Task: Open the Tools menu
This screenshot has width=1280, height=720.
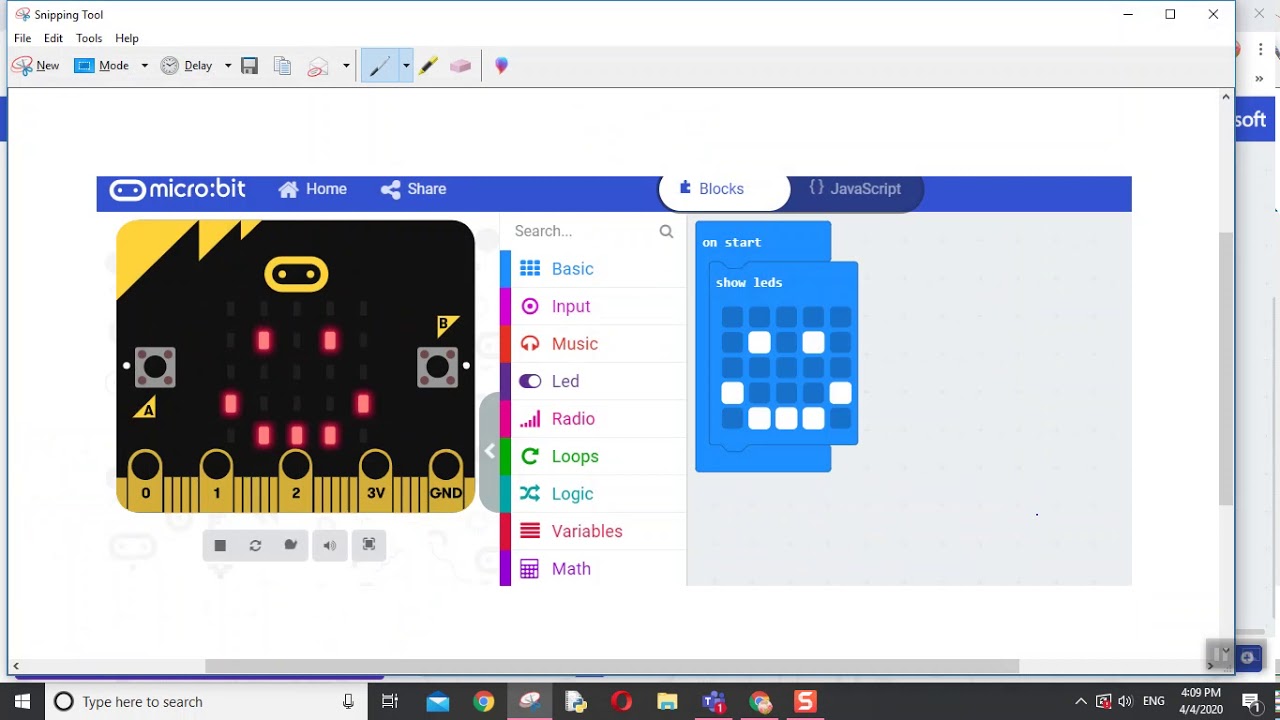Action: pyautogui.click(x=89, y=38)
